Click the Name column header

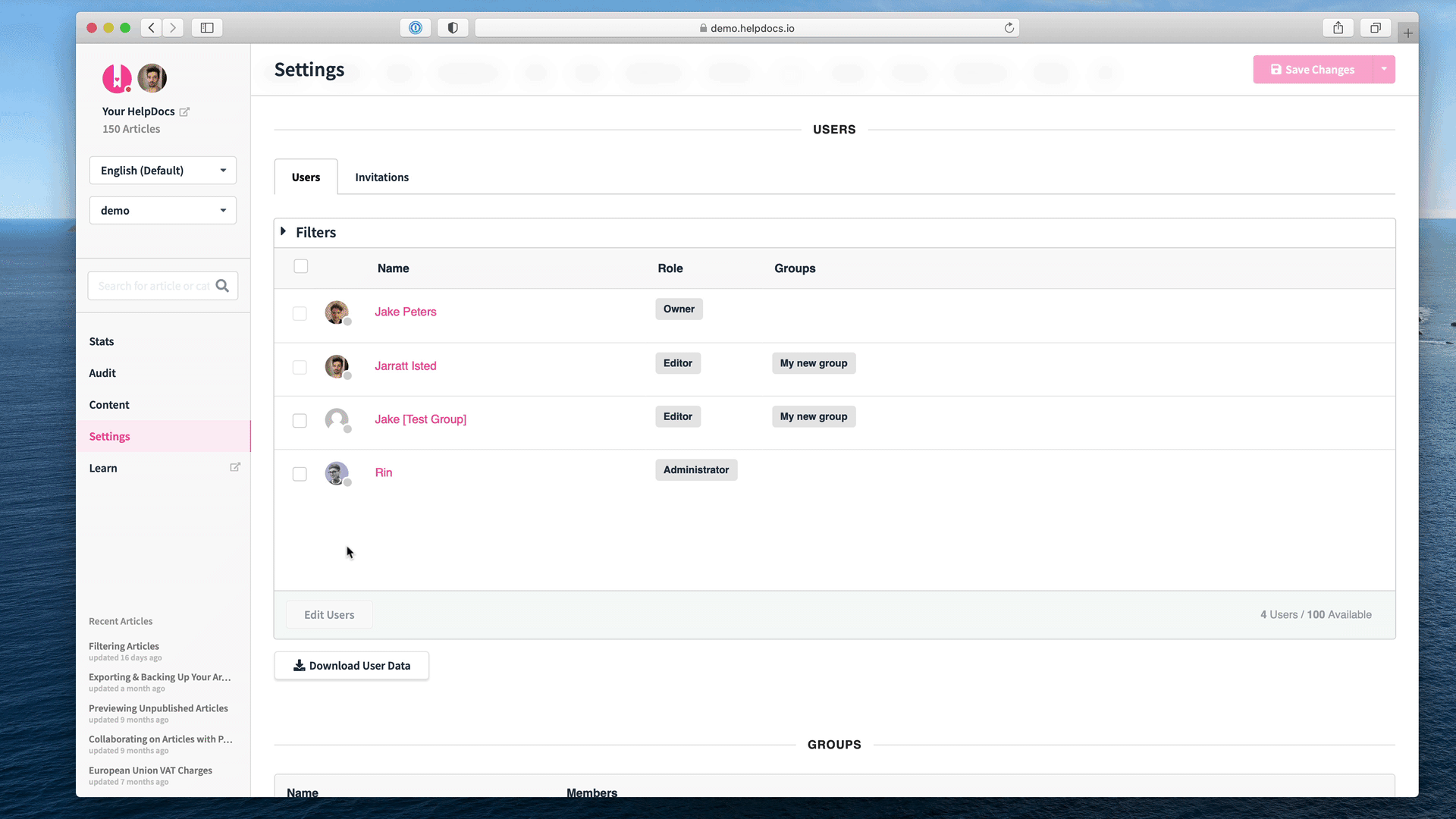394,268
